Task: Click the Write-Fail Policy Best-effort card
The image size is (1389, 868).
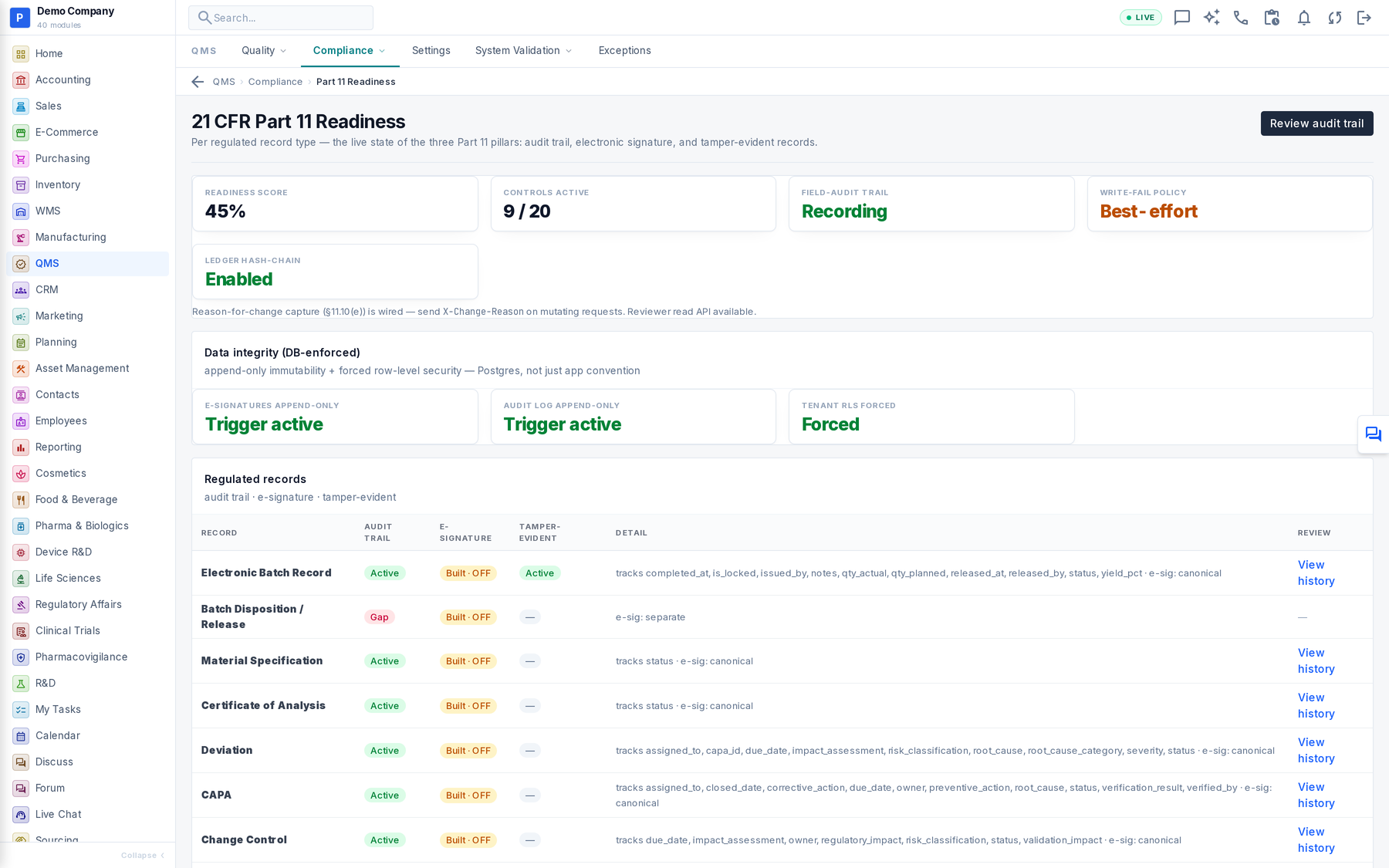Action: pyautogui.click(x=1230, y=204)
